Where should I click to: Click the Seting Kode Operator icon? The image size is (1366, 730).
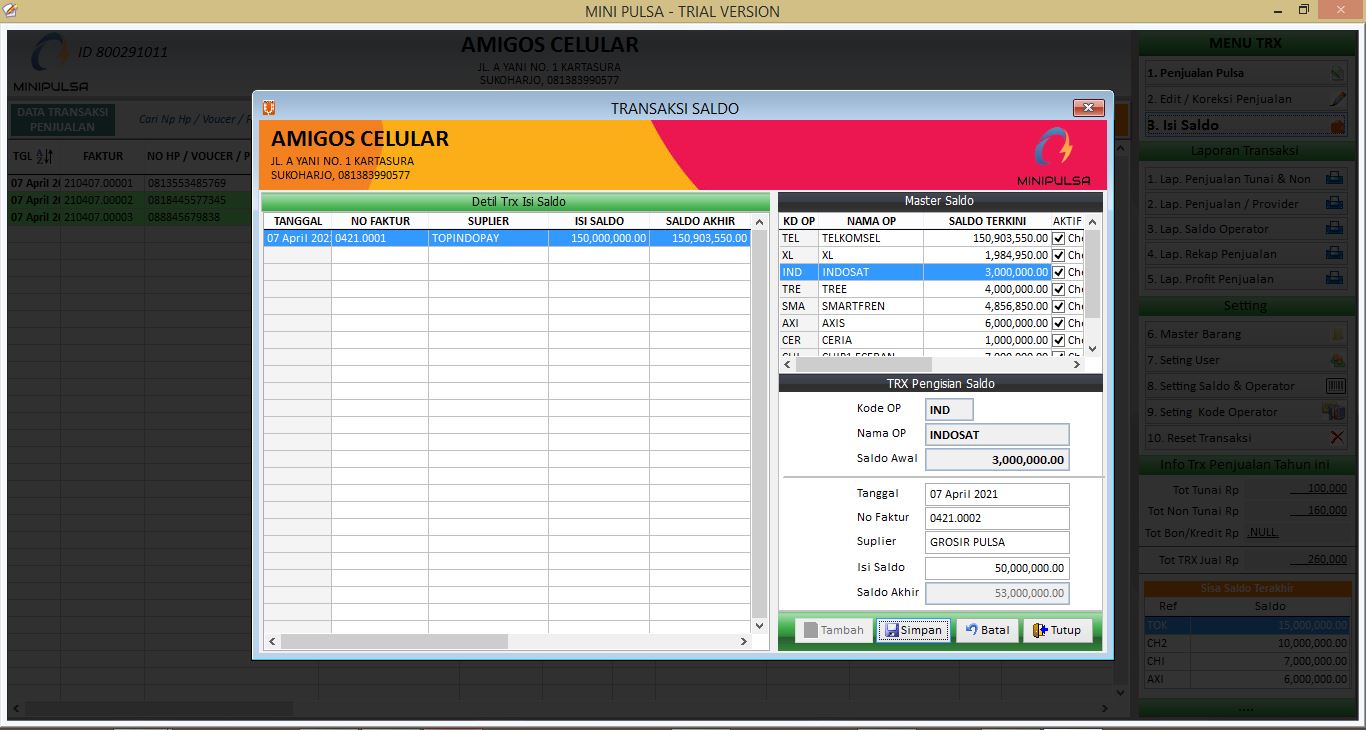[1334, 411]
